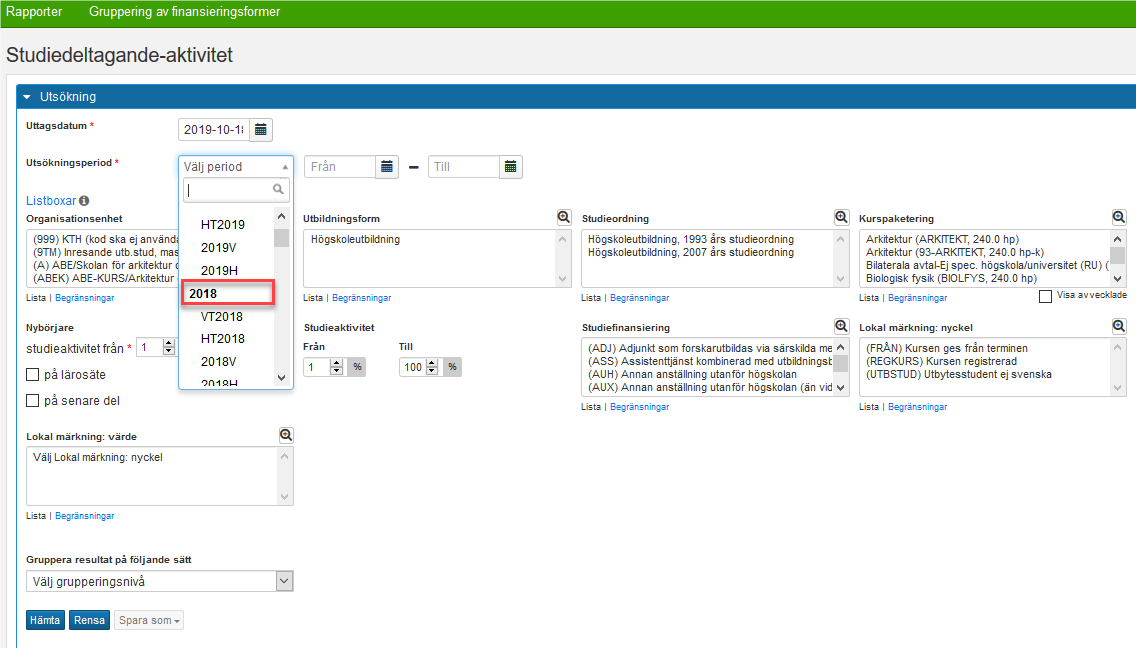Collapse the Utsökning panel

[27, 97]
